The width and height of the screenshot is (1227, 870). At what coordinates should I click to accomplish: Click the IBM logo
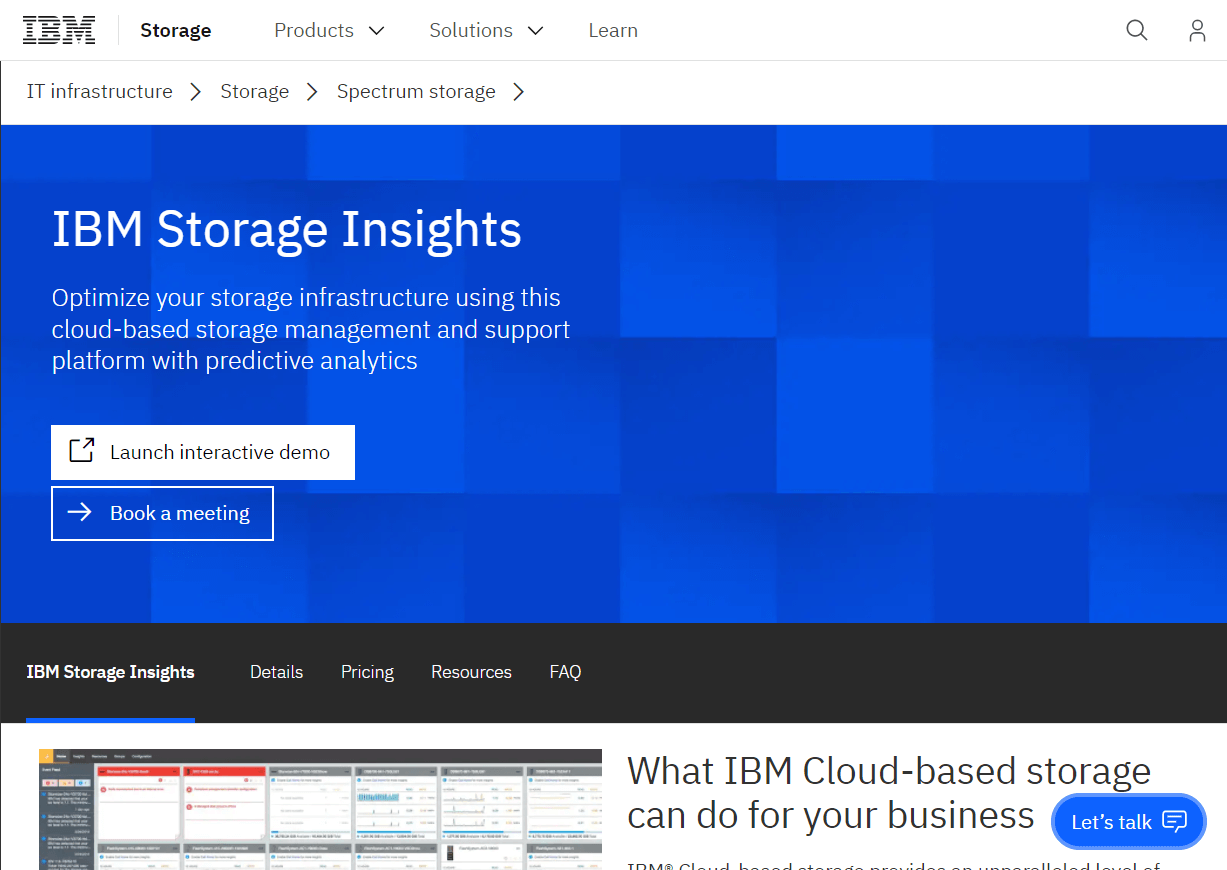point(59,30)
